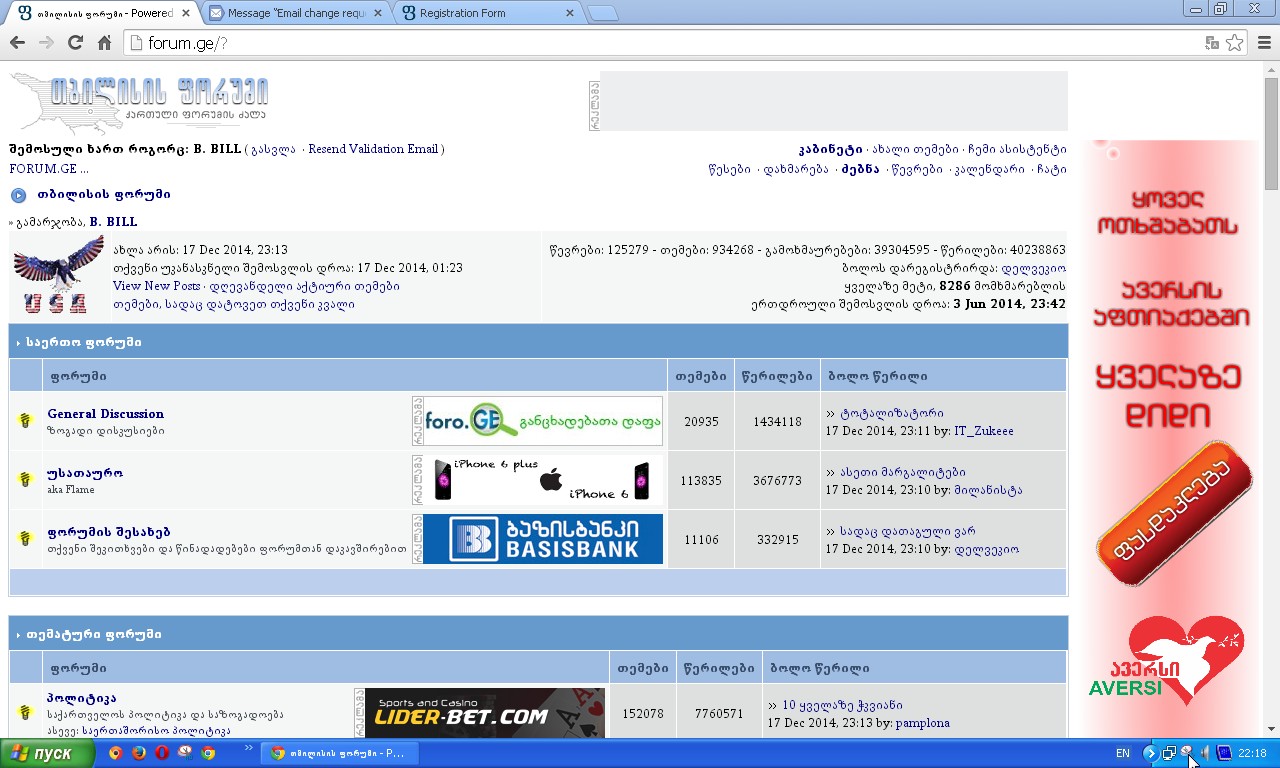Click the status icon next to პოლიტიკა forum

click(25, 713)
